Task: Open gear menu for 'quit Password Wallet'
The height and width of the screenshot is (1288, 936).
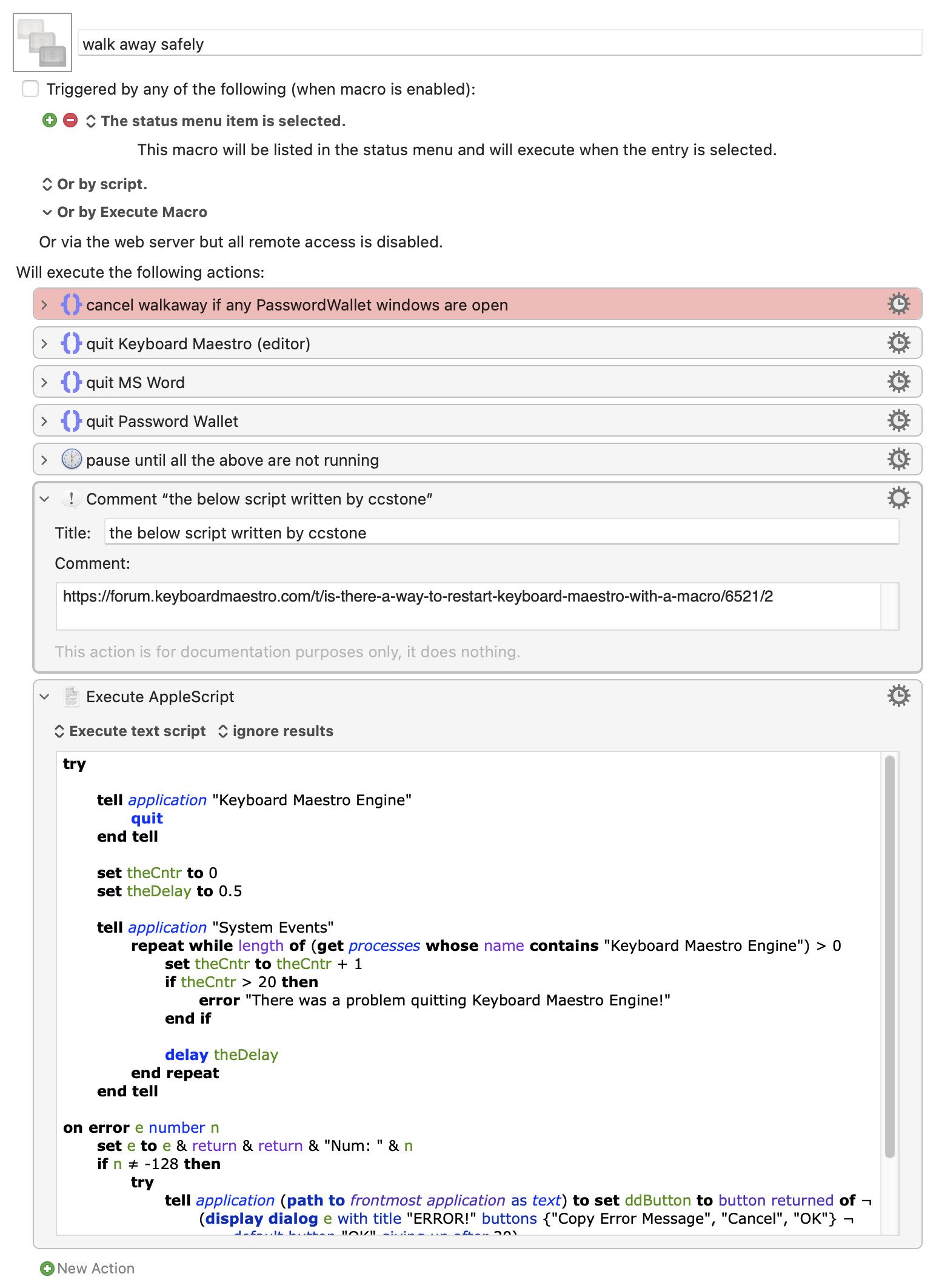Action: [899, 420]
